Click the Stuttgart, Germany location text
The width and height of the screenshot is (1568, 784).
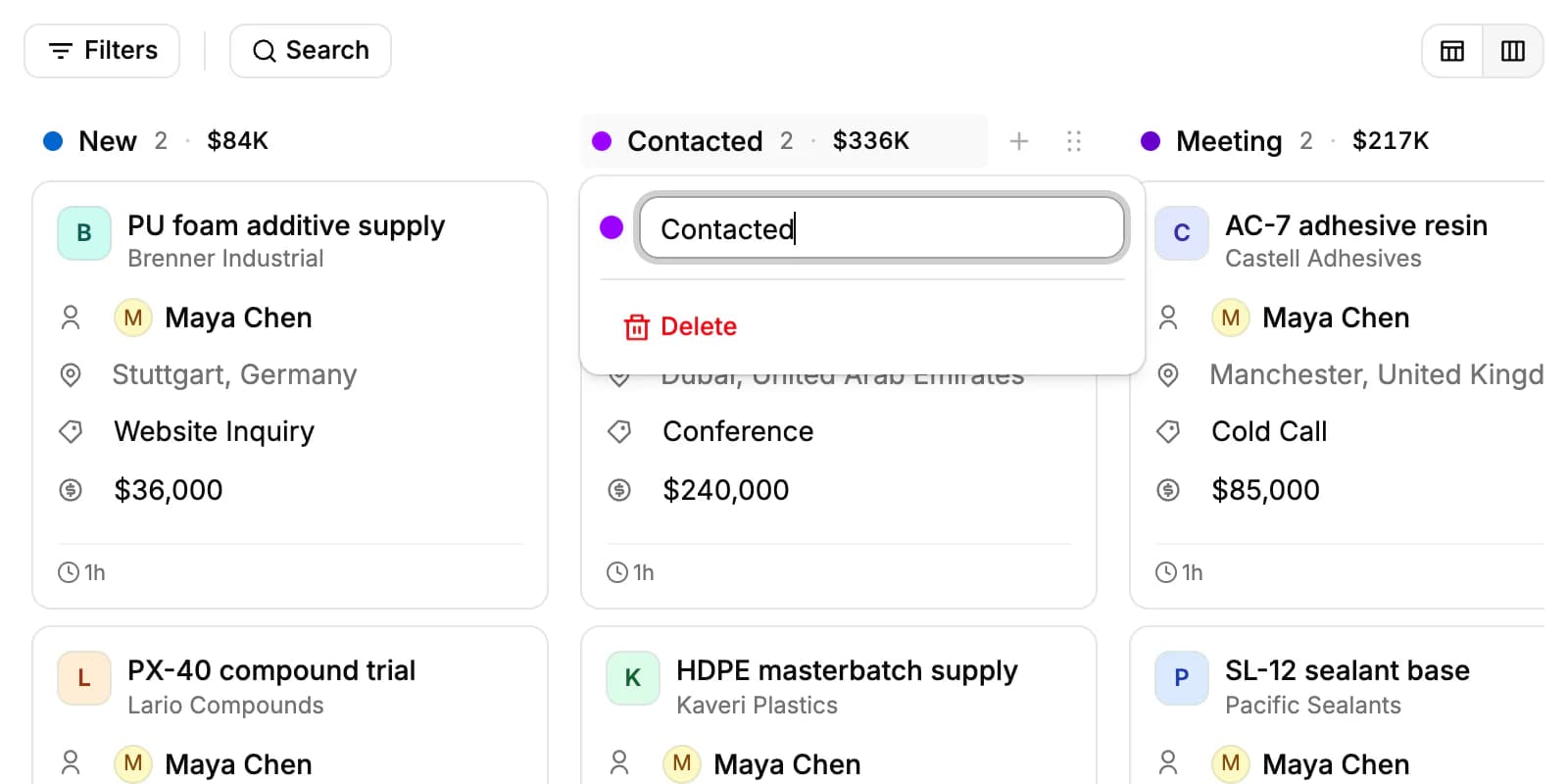[x=234, y=374]
